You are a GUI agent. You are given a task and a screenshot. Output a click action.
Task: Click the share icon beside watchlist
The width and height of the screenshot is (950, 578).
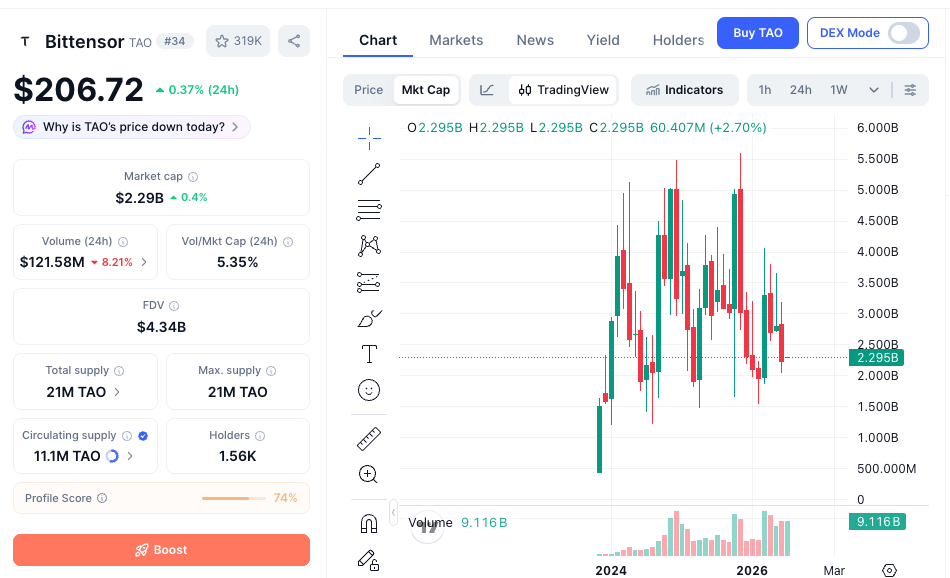(x=294, y=41)
